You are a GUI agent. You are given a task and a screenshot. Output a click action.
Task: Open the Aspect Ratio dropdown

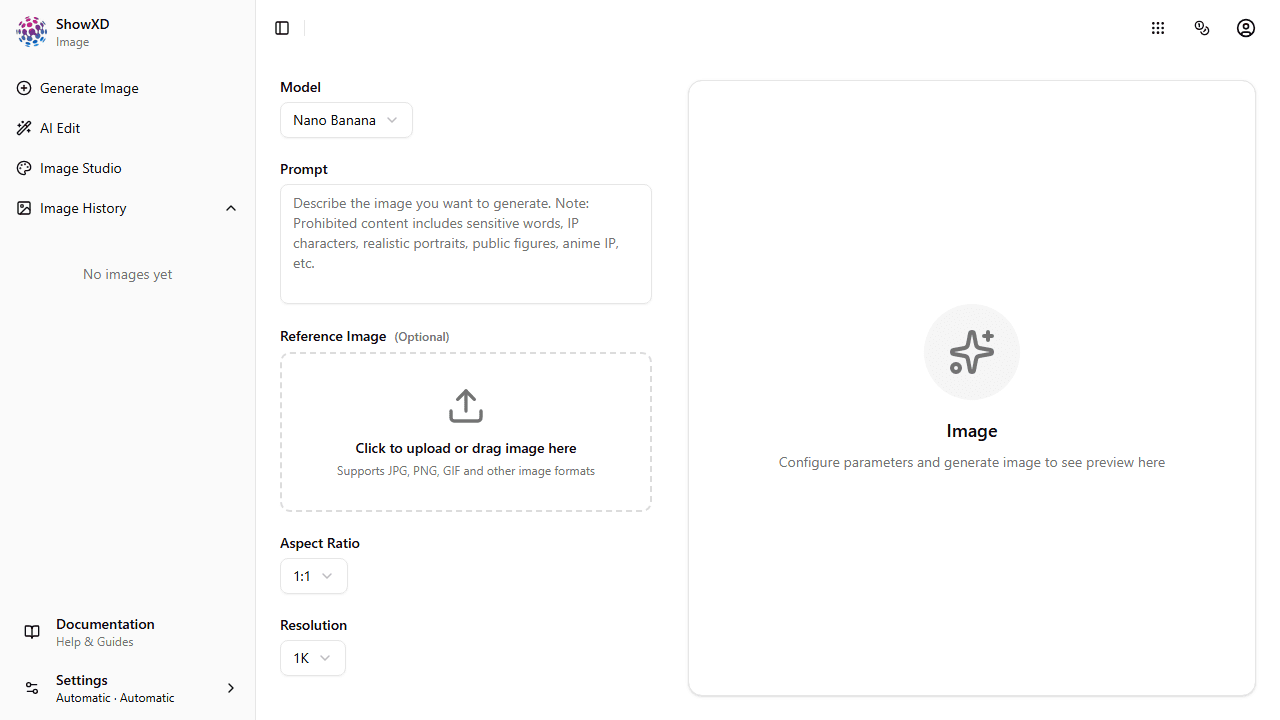pyautogui.click(x=313, y=576)
